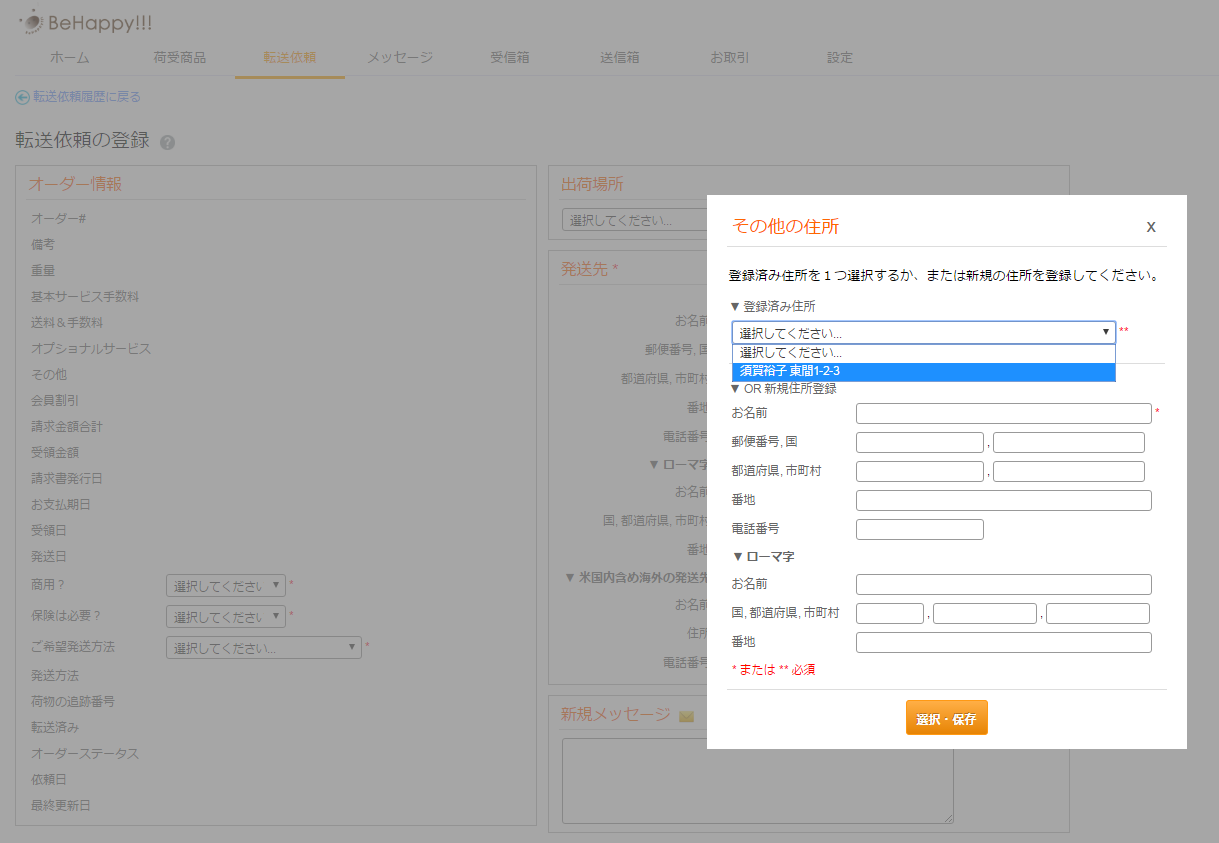Collapse the 登録済み住所 section triangle

click(x=735, y=307)
